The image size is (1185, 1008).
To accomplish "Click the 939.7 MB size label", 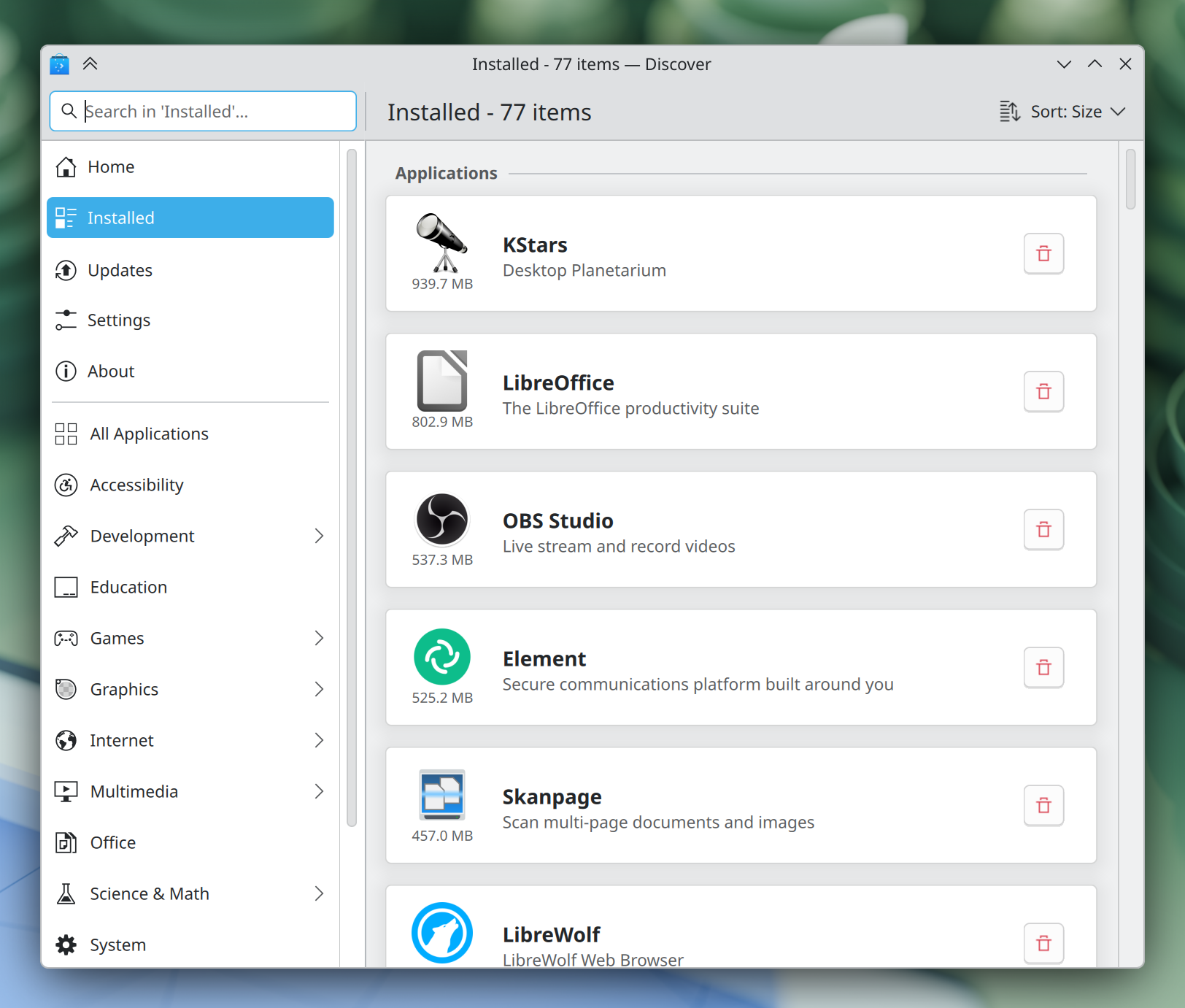I will tap(442, 284).
